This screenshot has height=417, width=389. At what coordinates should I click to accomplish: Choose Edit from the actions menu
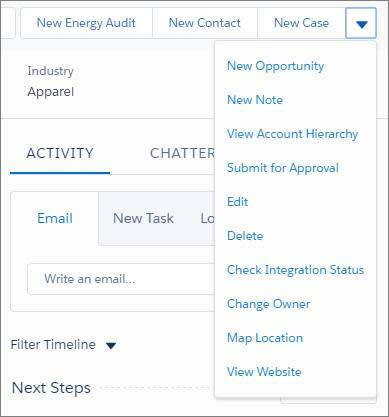(238, 202)
